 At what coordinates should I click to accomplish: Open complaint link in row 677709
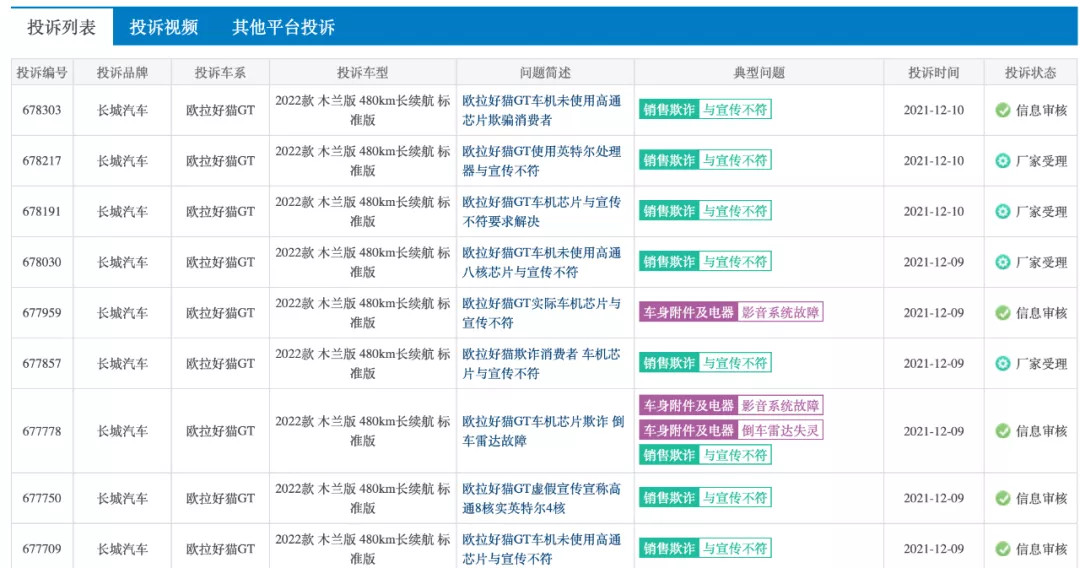(x=541, y=549)
